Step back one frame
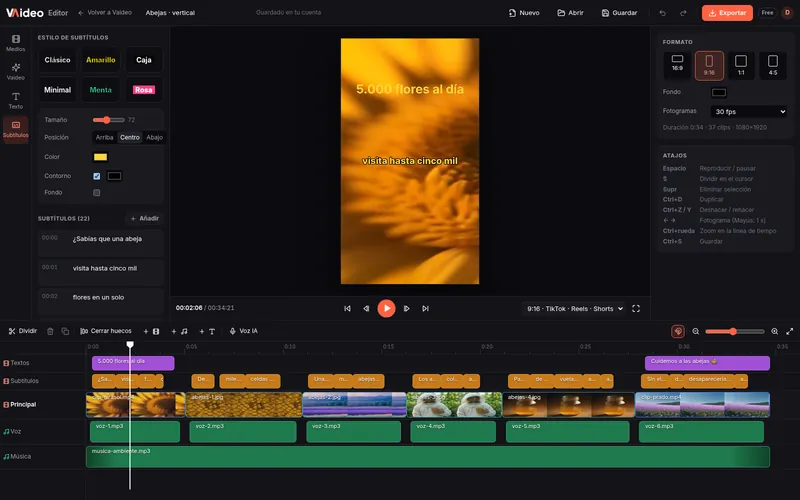 point(366,309)
